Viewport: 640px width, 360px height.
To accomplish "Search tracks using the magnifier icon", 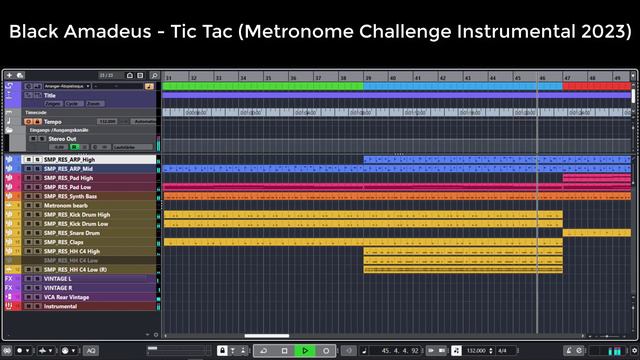I will [154, 76].
